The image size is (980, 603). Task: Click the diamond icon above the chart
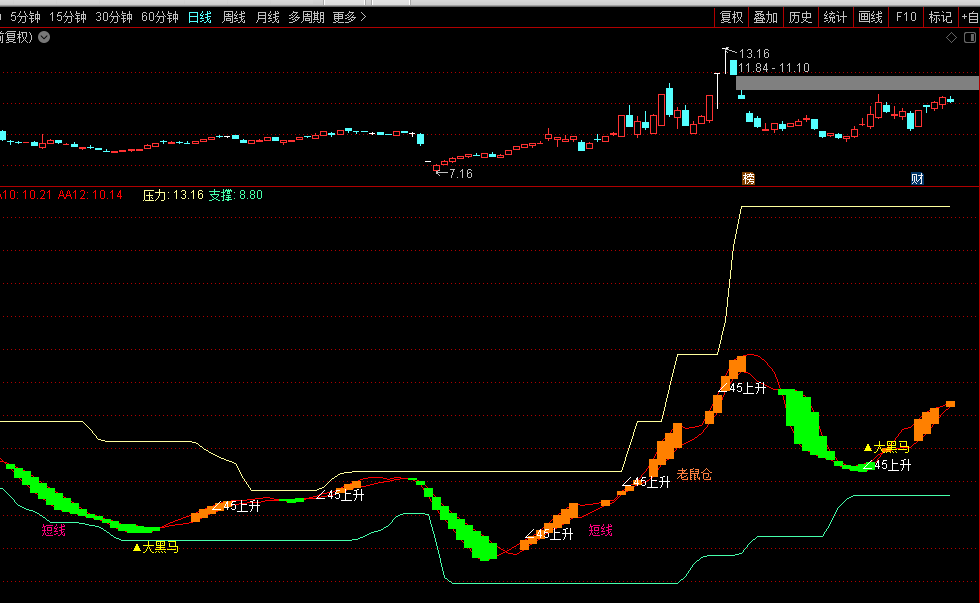[x=951, y=37]
